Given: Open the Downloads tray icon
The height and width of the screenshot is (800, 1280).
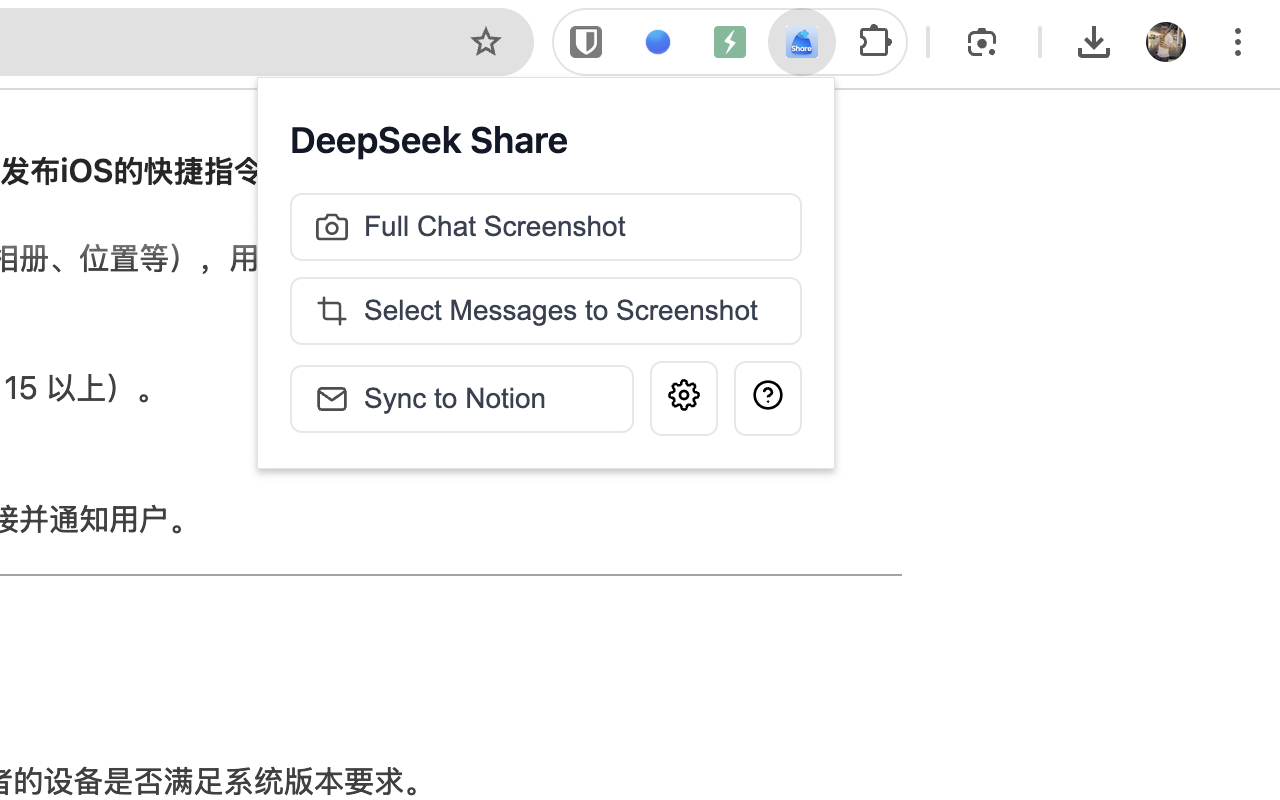Looking at the screenshot, I should tap(1094, 42).
